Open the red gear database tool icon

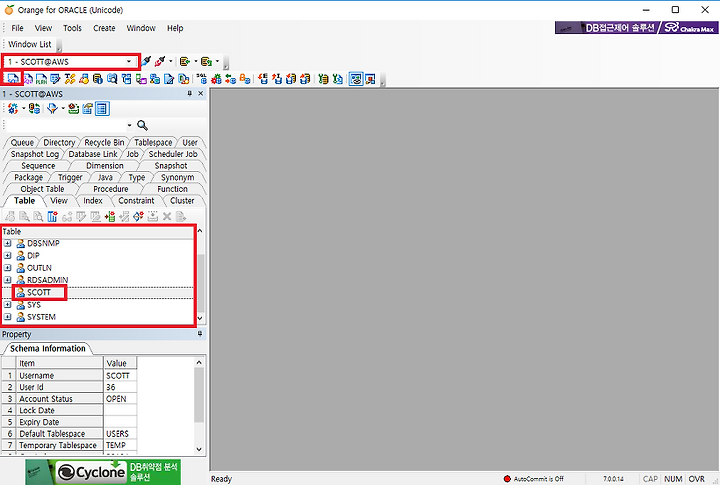[x=216, y=79]
